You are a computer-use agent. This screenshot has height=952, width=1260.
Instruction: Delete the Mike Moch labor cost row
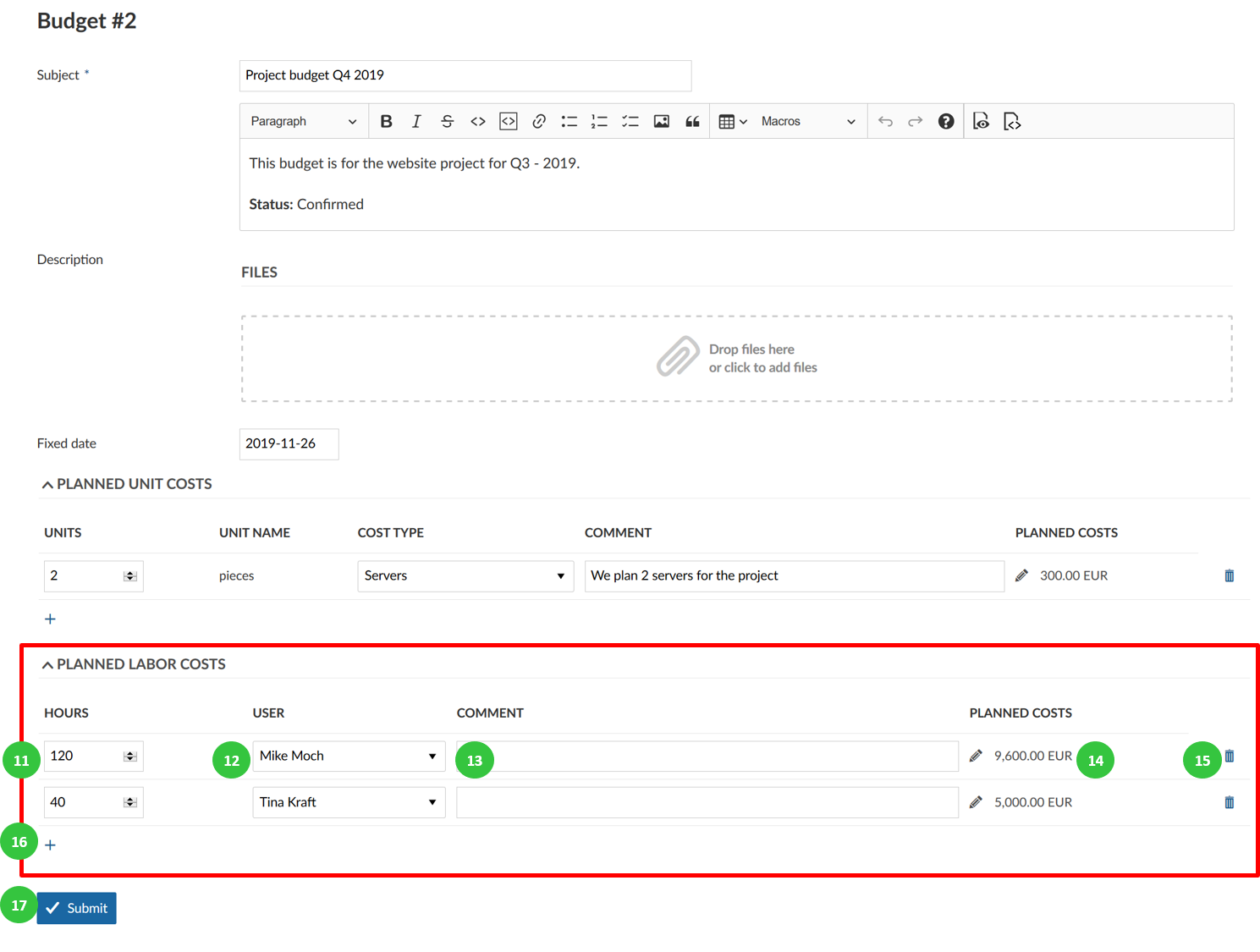[x=1230, y=756]
